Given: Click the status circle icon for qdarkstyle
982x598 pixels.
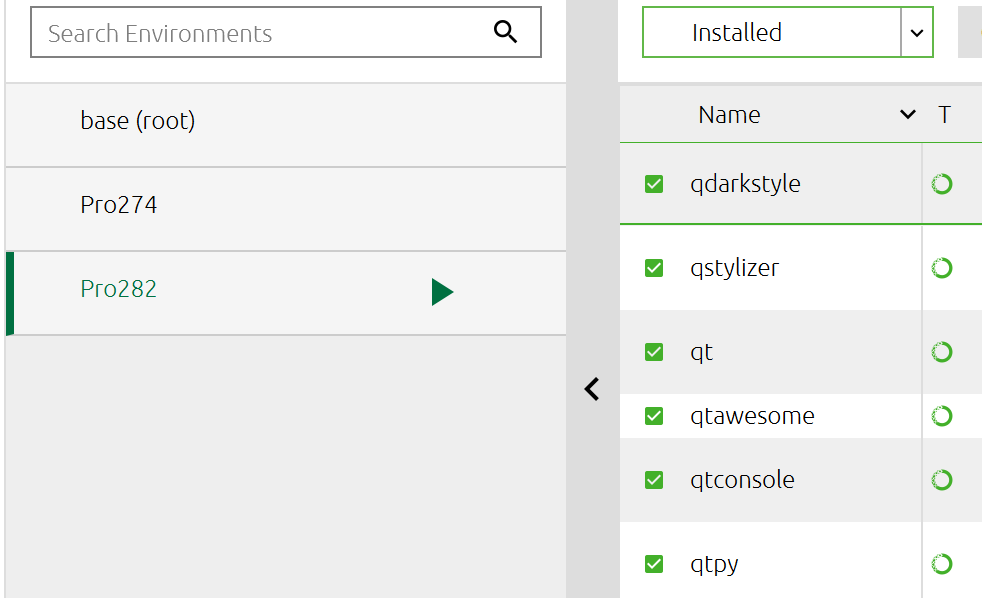Looking at the screenshot, I should click(x=941, y=184).
